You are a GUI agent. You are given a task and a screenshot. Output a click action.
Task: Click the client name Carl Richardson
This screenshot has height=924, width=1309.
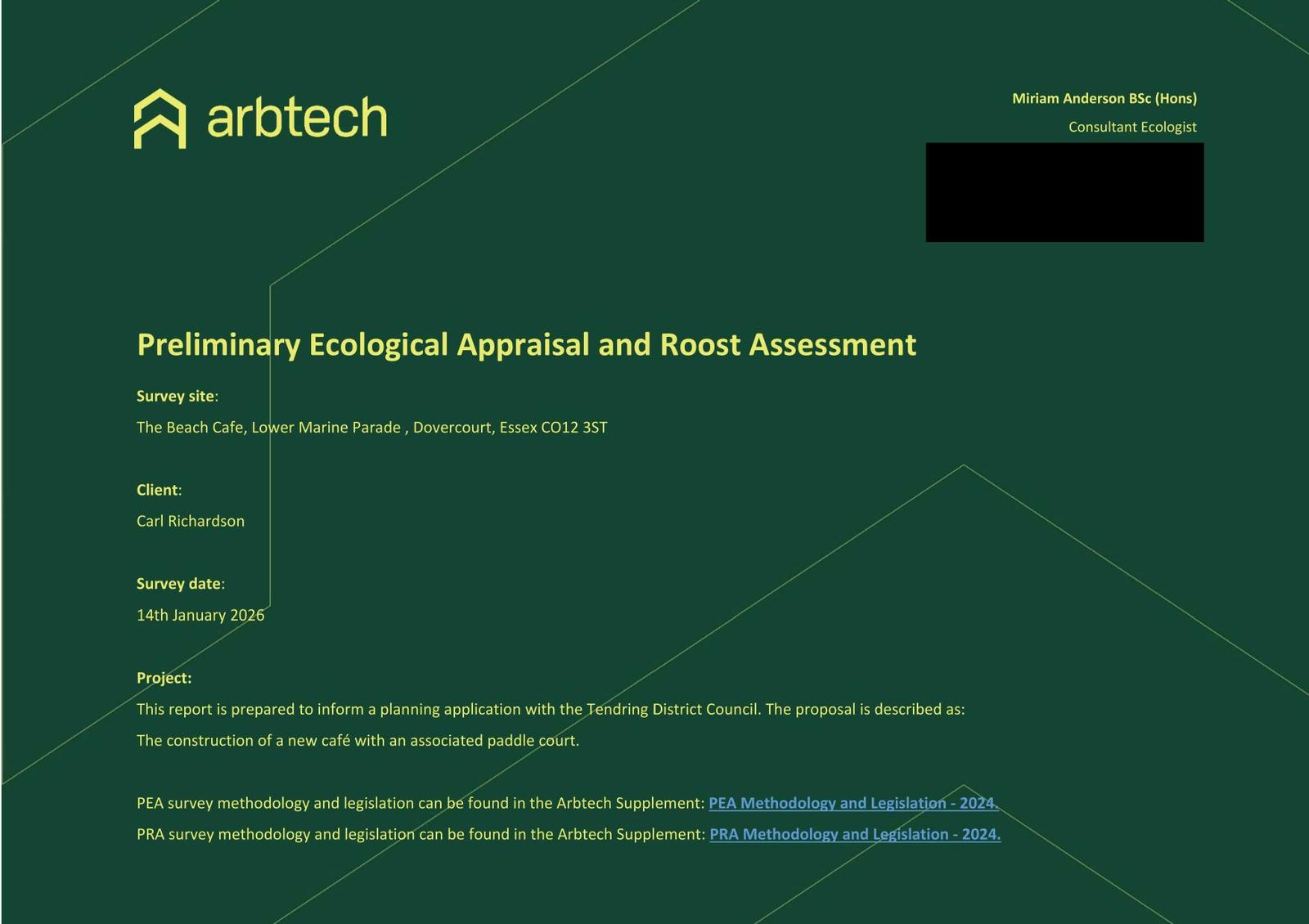(190, 521)
